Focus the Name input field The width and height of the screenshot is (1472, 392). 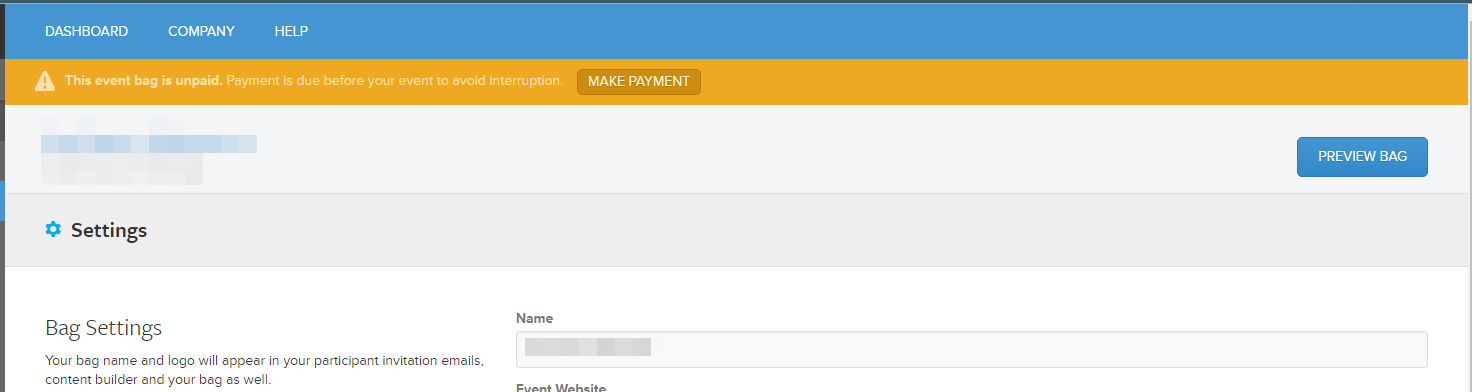[972, 349]
